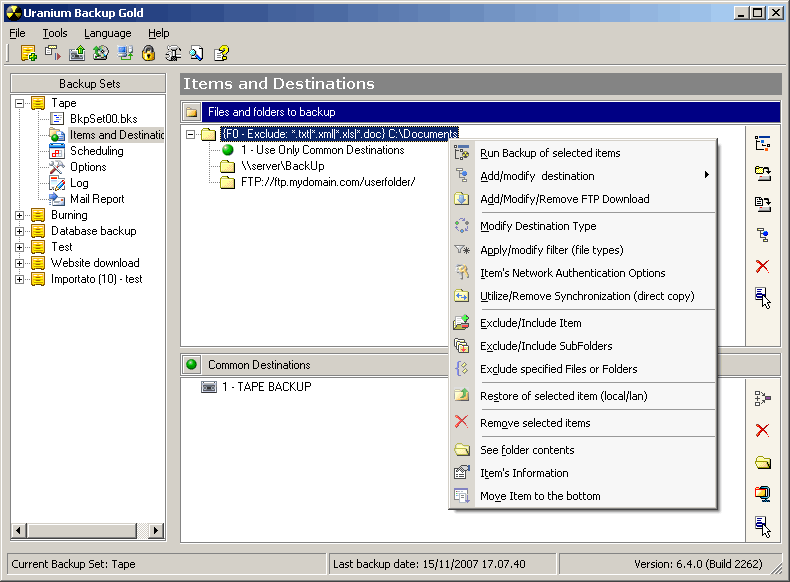
Task: Choose Exclude specified Files or Folders
Action: 583,369
